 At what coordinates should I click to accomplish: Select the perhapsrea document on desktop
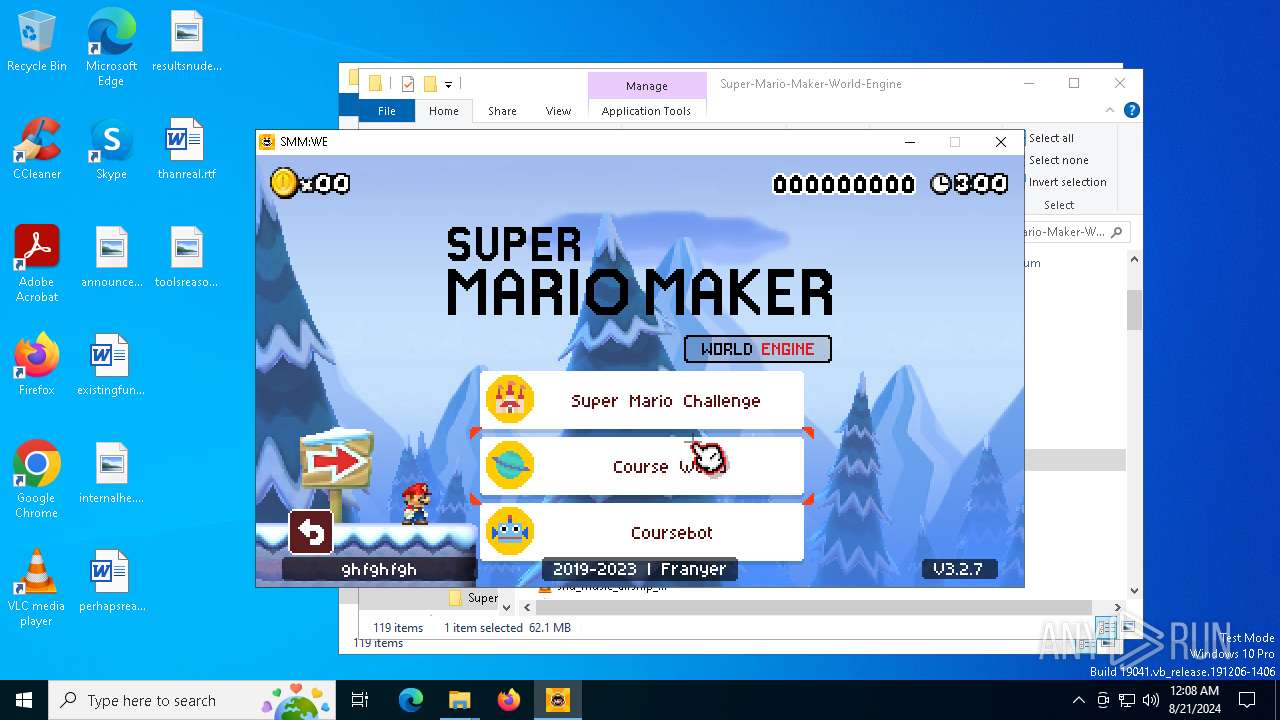[x=111, y=581]
